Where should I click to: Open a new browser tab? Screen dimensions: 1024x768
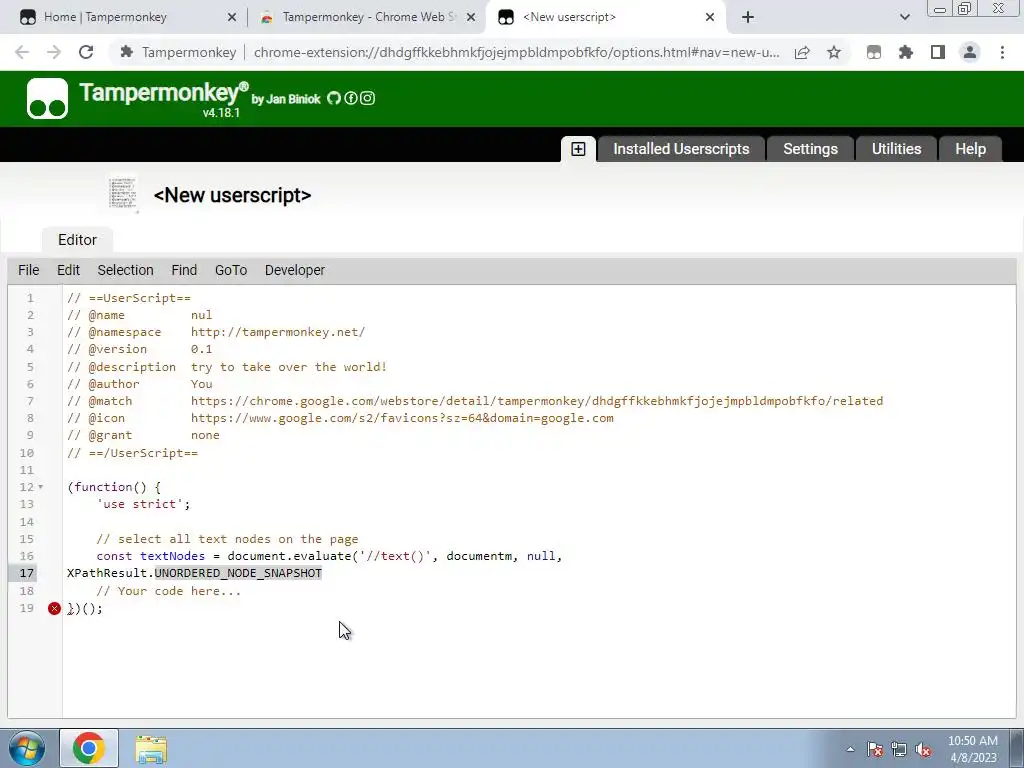pos(748,17)
